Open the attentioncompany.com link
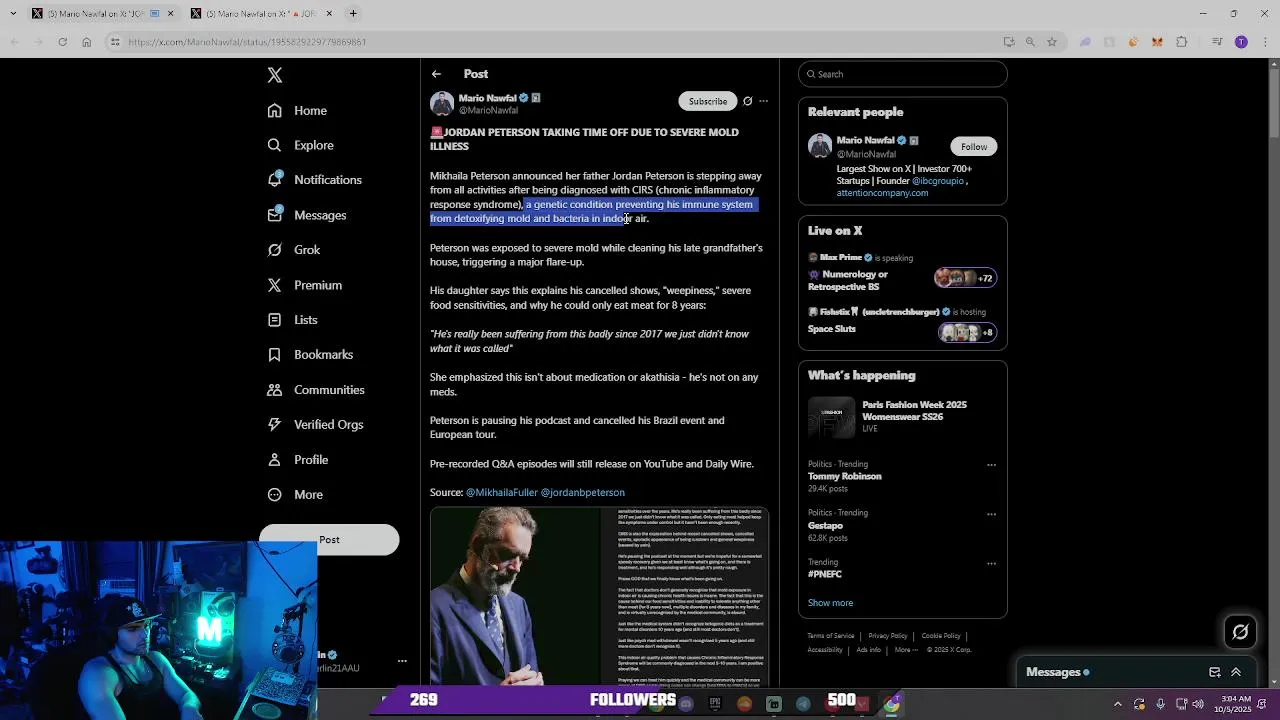1280x720 pixels. click(x=882, y=193)
